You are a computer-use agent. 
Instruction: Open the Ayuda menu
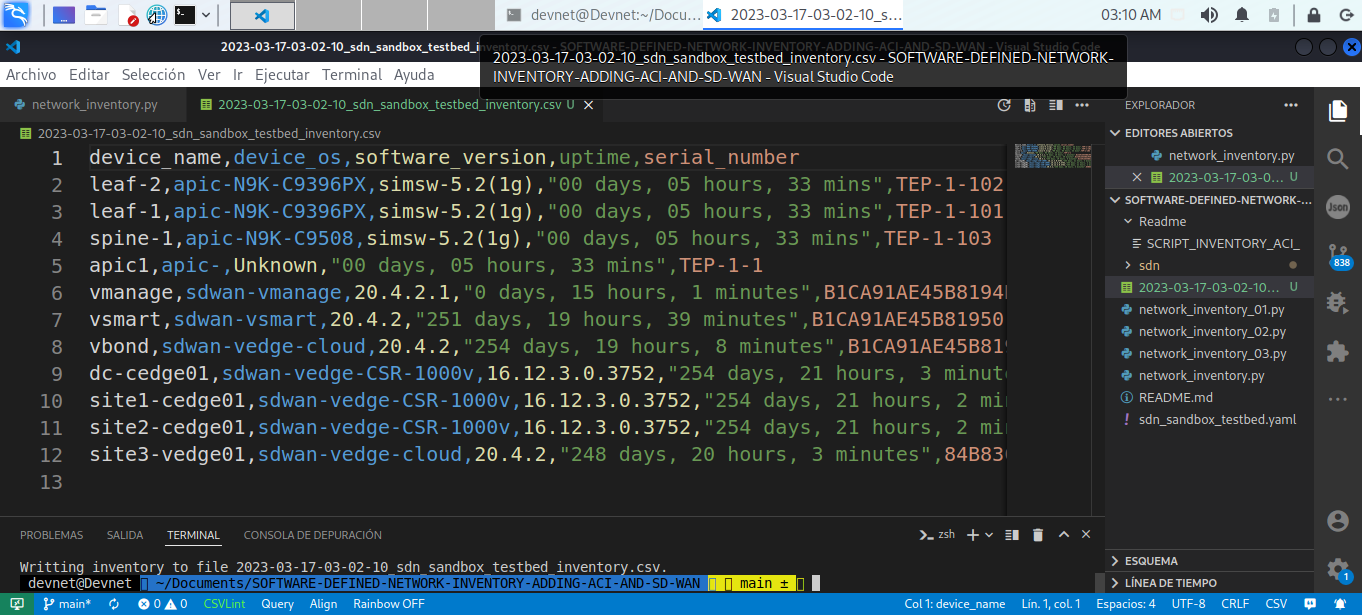coord(414,75)
